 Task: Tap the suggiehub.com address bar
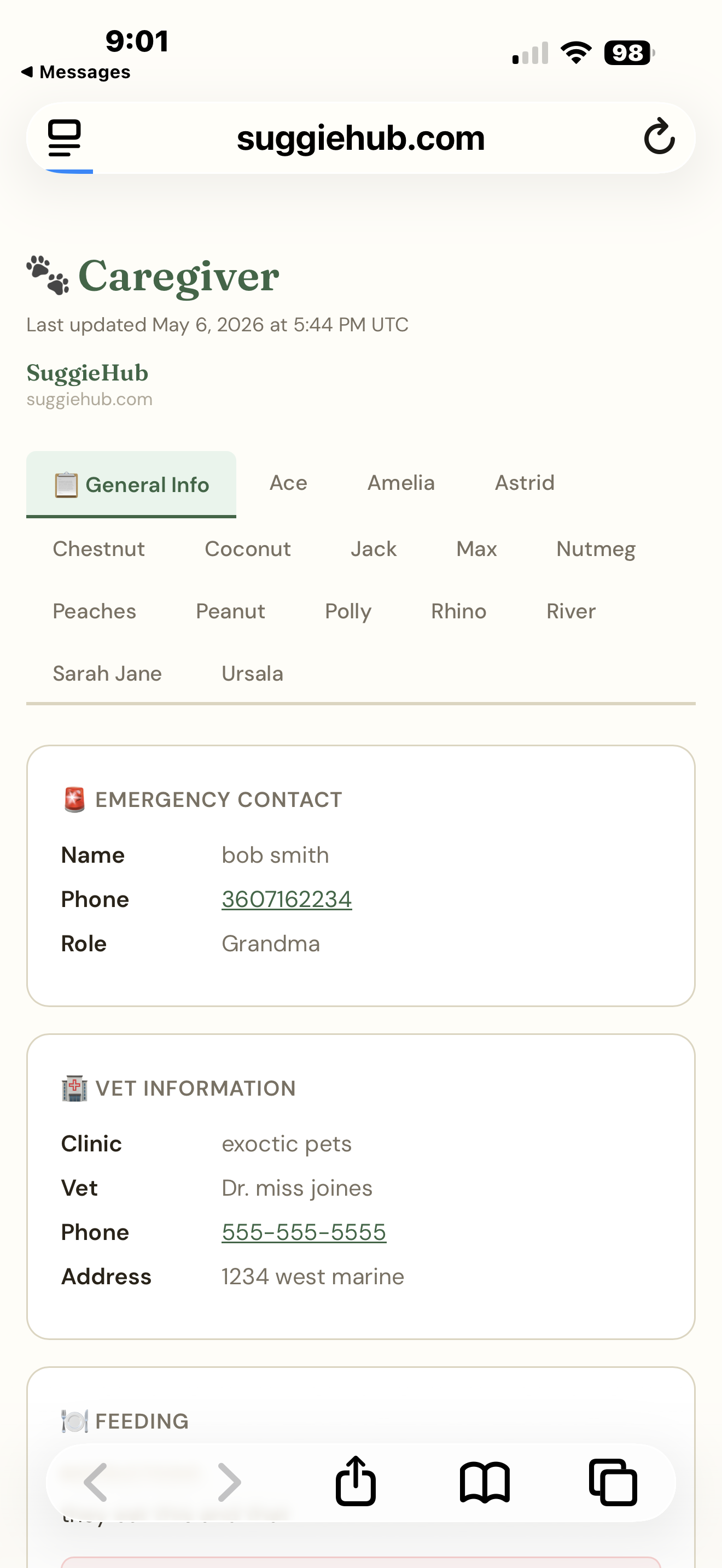pyautogui.click(x=360, y=138)
